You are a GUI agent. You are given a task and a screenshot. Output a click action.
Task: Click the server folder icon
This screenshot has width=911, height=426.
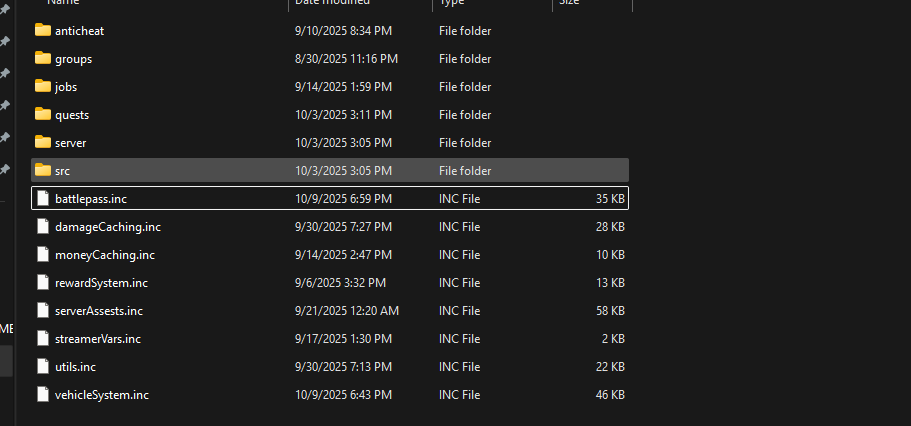[x=42, y=142]
